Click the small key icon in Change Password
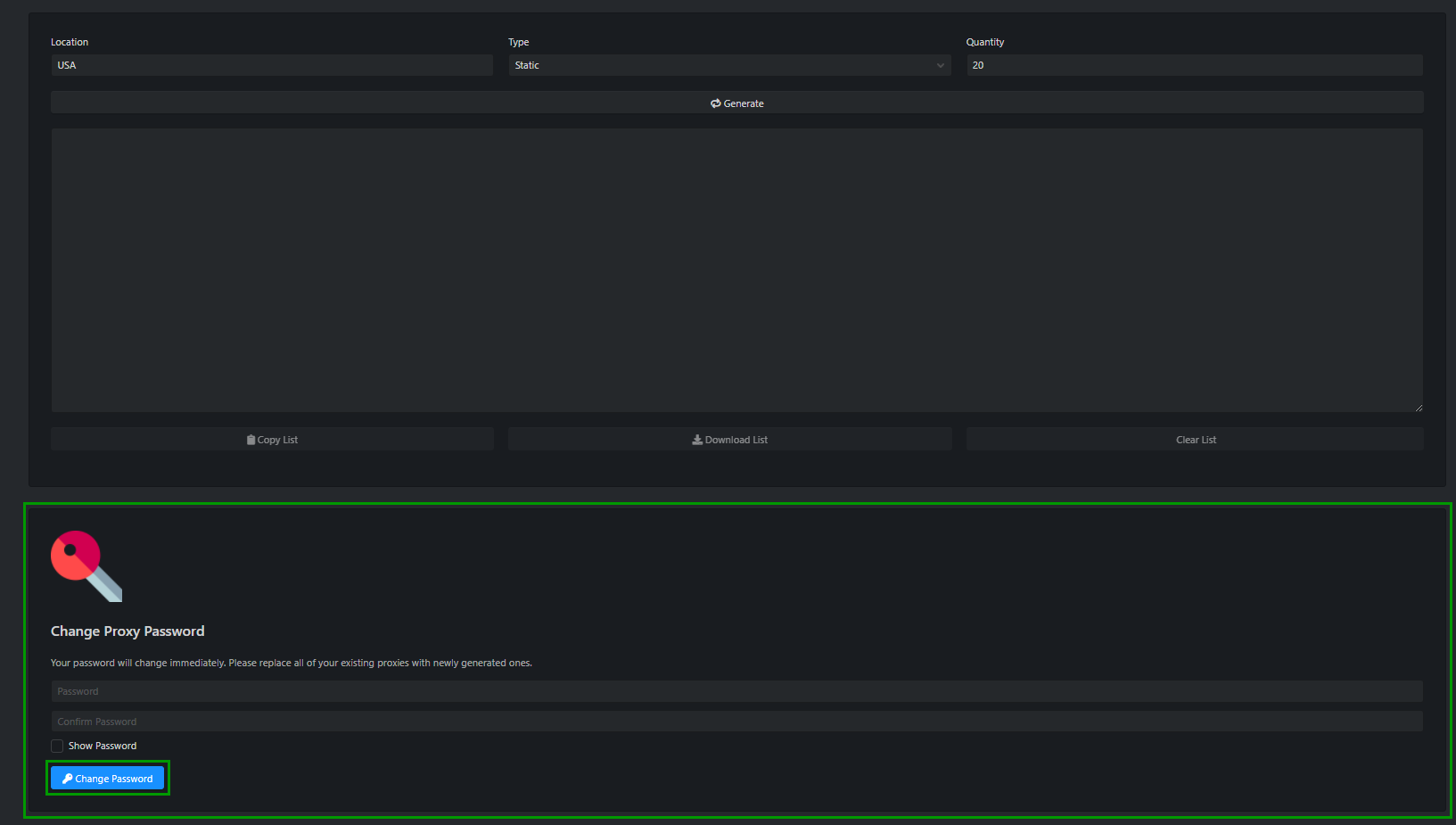 coord(67,779)
